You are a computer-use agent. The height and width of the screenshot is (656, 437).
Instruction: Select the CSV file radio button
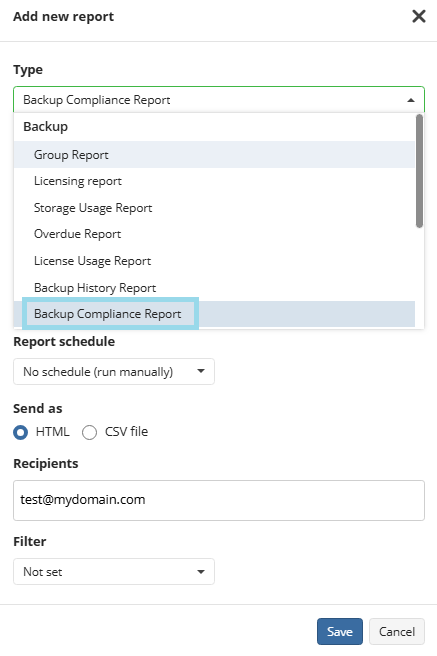(89, 432)
